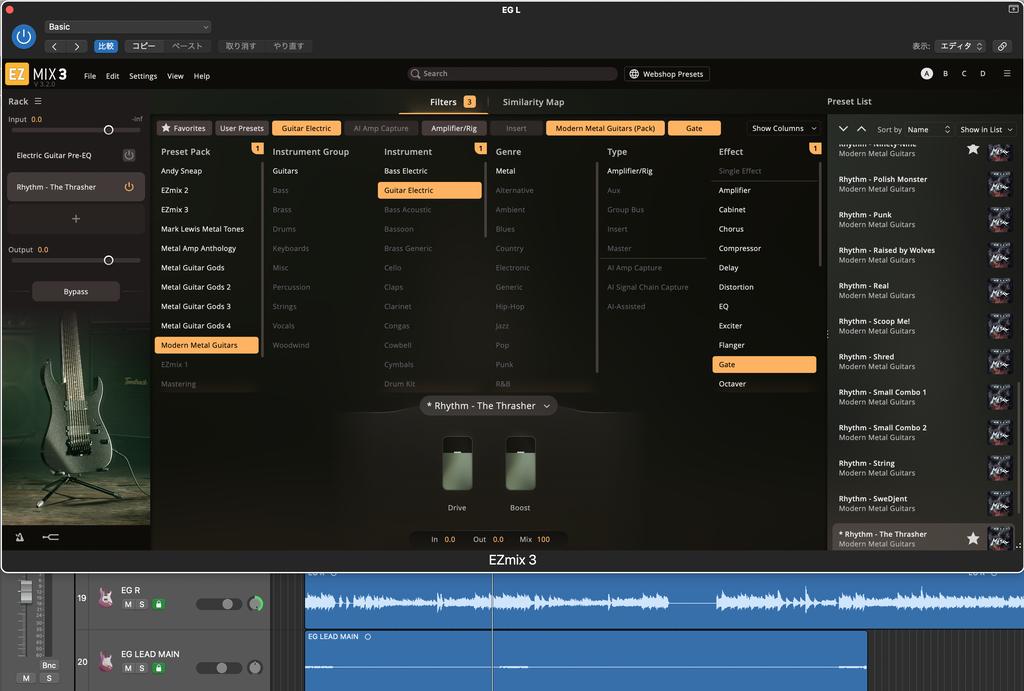Select the Compressor effect filter
The image size is (1024, 691).
[x=739, y=248]
